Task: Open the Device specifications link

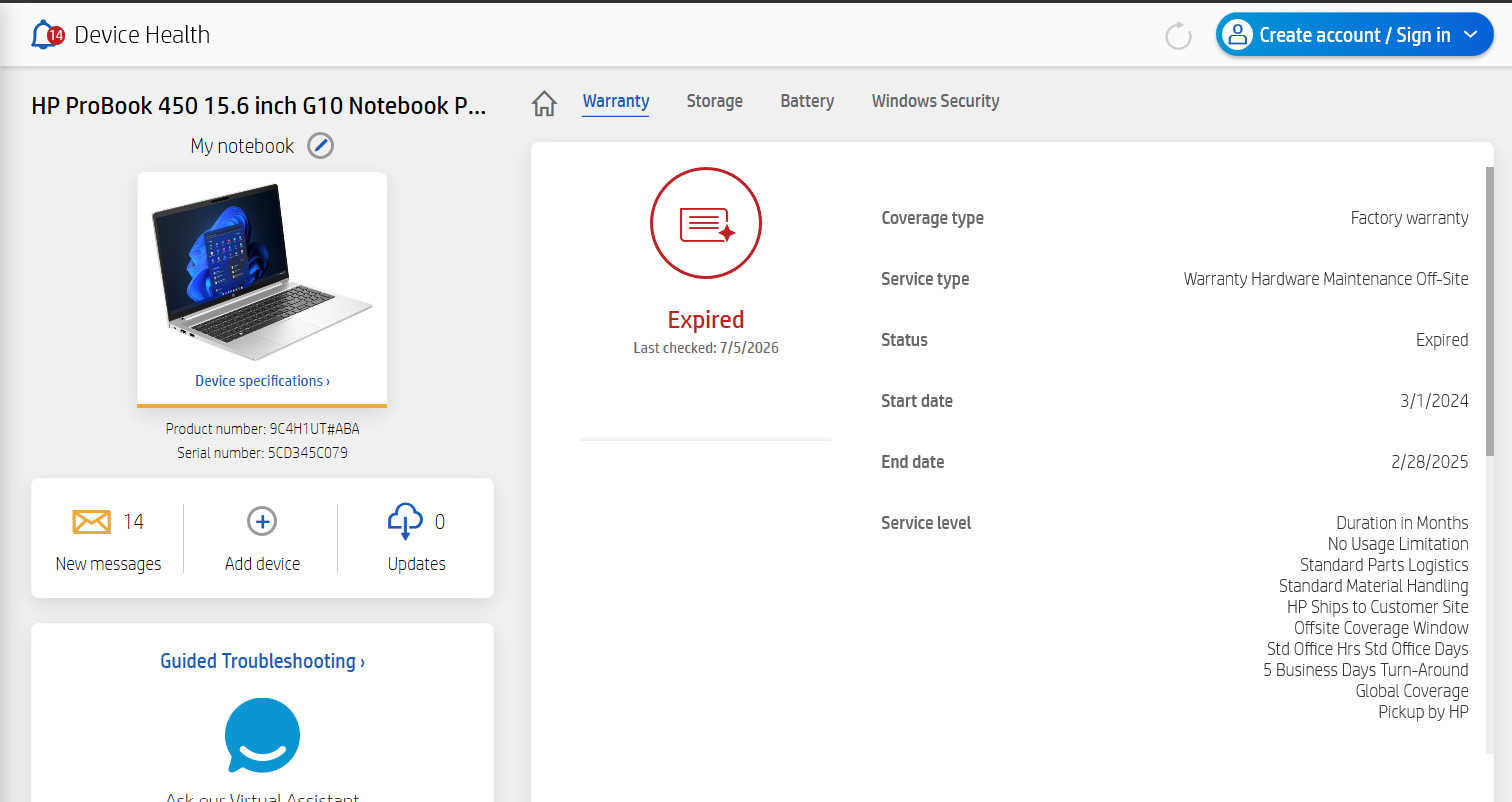Action: 262,381
